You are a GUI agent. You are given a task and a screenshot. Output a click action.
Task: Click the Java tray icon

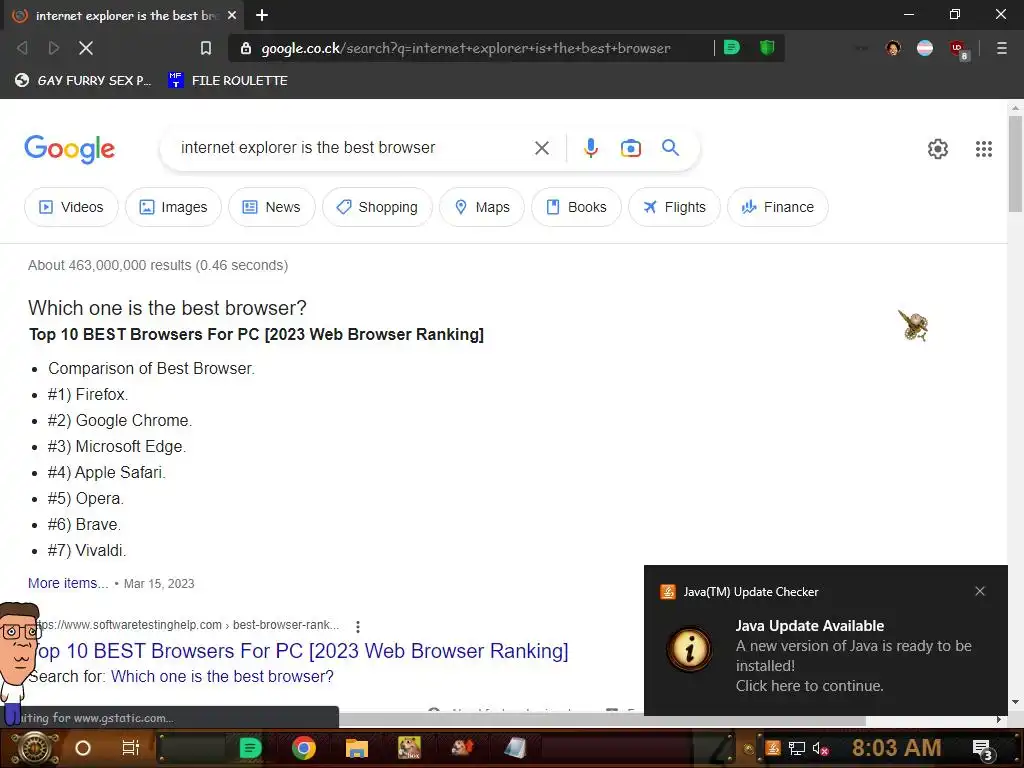point(773,748)
